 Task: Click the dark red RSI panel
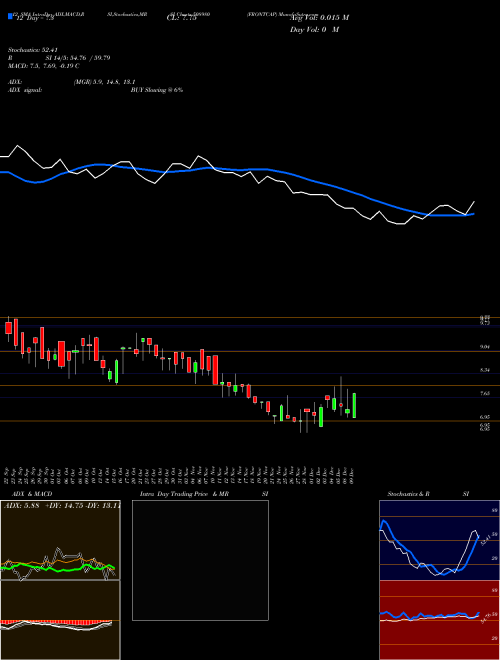[439, 620]
